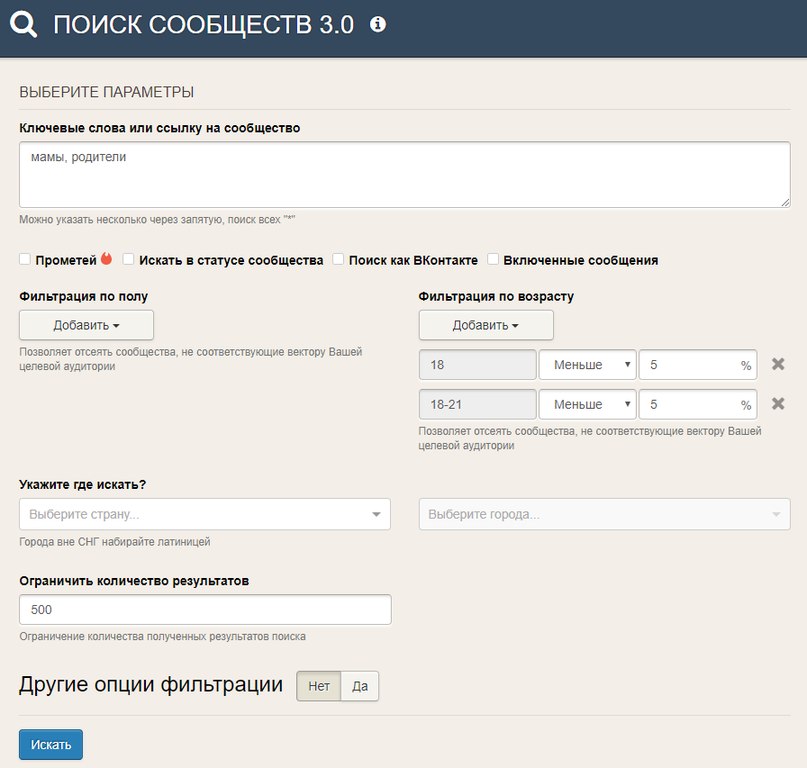Open age filter Добавить dropdown
The width and height of the screenshot is (807, 768).
click(485, 325)
